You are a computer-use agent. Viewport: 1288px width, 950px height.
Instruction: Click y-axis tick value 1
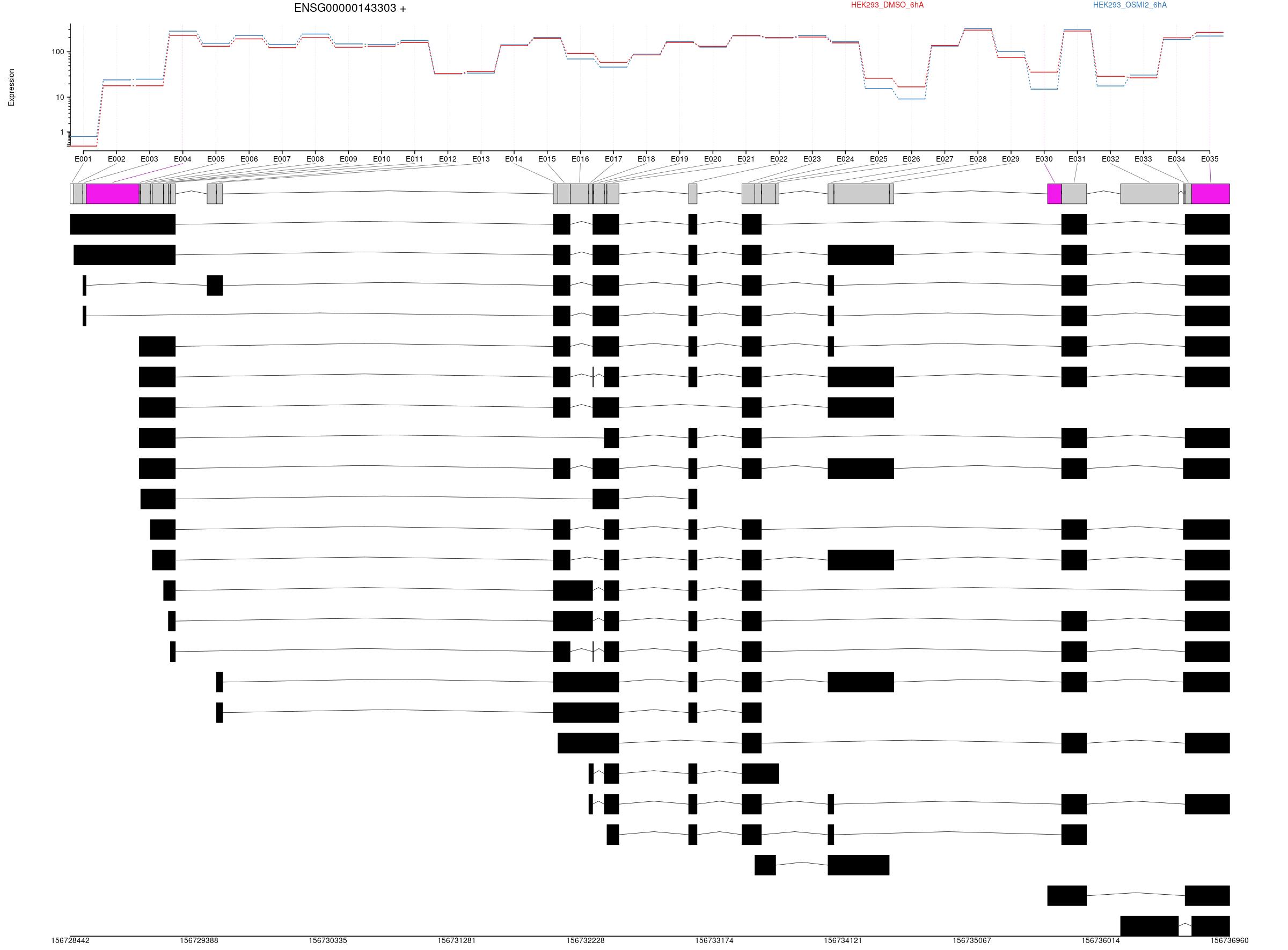coord(62,133)
